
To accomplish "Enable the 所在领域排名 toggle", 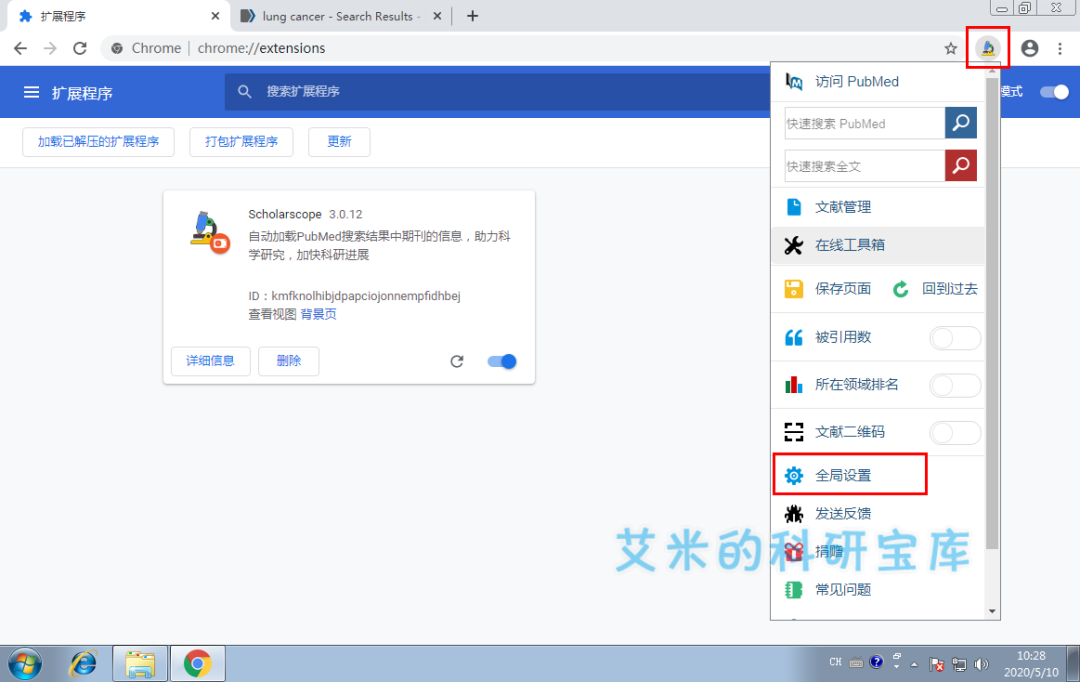I will pyautogui.click(x=955, y=385).
